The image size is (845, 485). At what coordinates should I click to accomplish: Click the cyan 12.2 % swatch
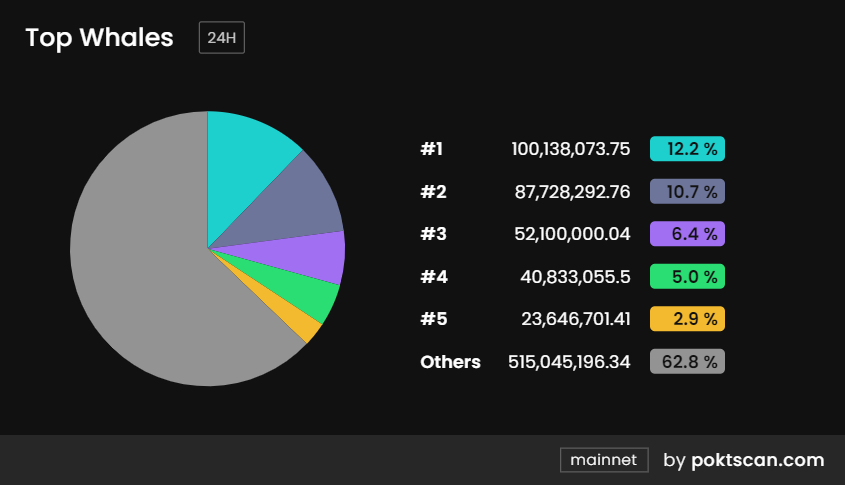point(687,149)
